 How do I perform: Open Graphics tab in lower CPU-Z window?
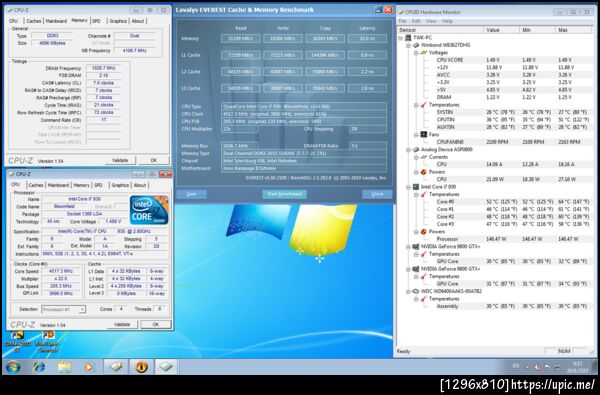pyautogui.click(x=120, y=185)
